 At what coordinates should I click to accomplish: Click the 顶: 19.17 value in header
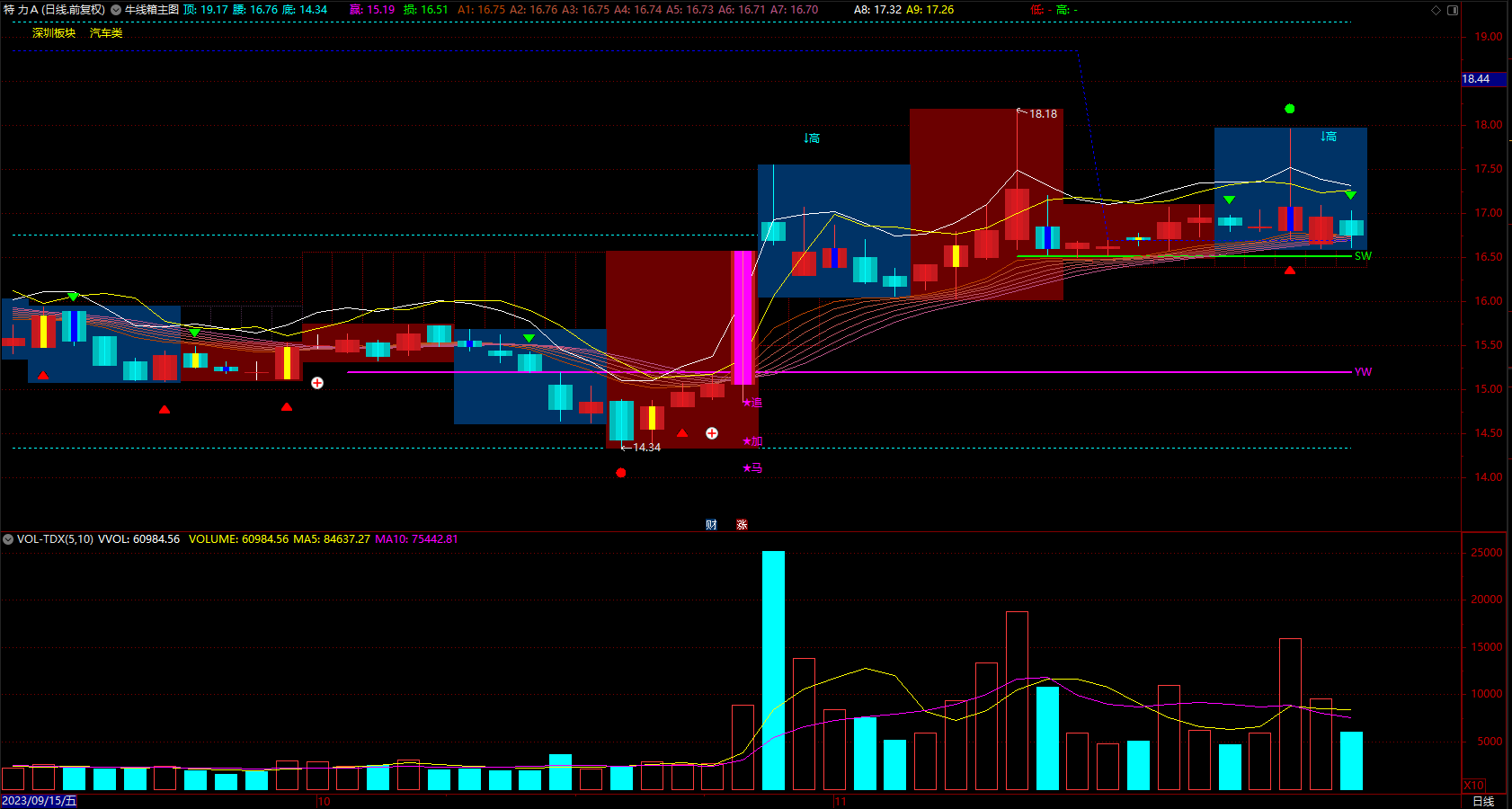coord(206,10)
